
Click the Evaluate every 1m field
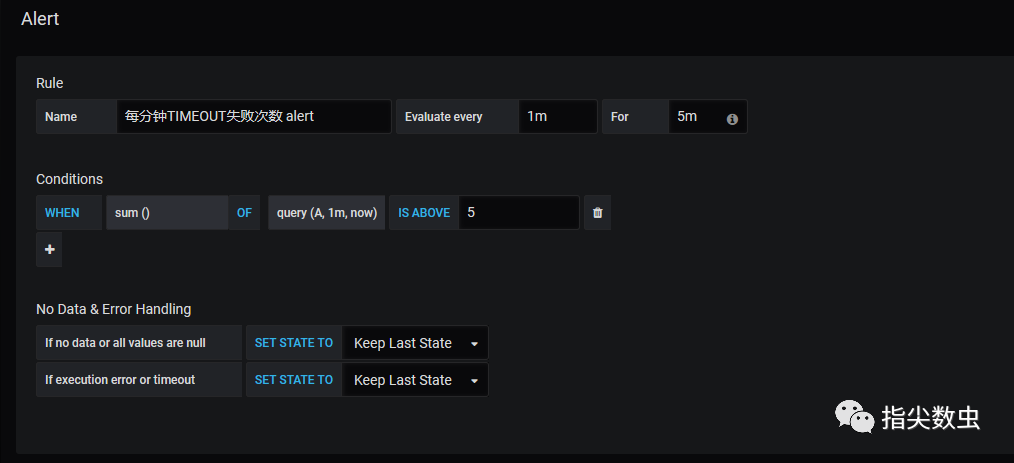coord(557,116)
